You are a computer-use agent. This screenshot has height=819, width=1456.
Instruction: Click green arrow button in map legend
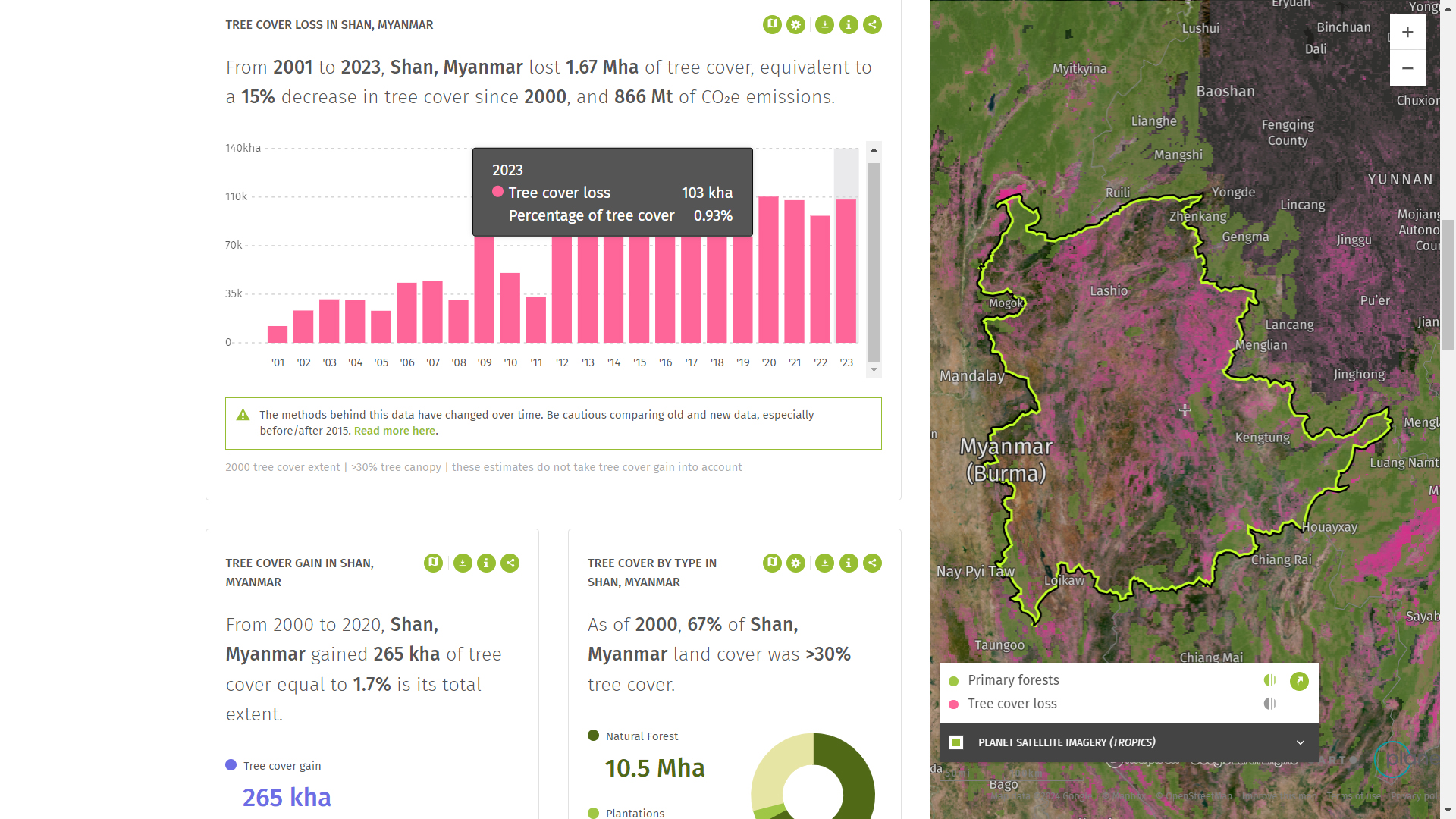[x=1299, y=681]
